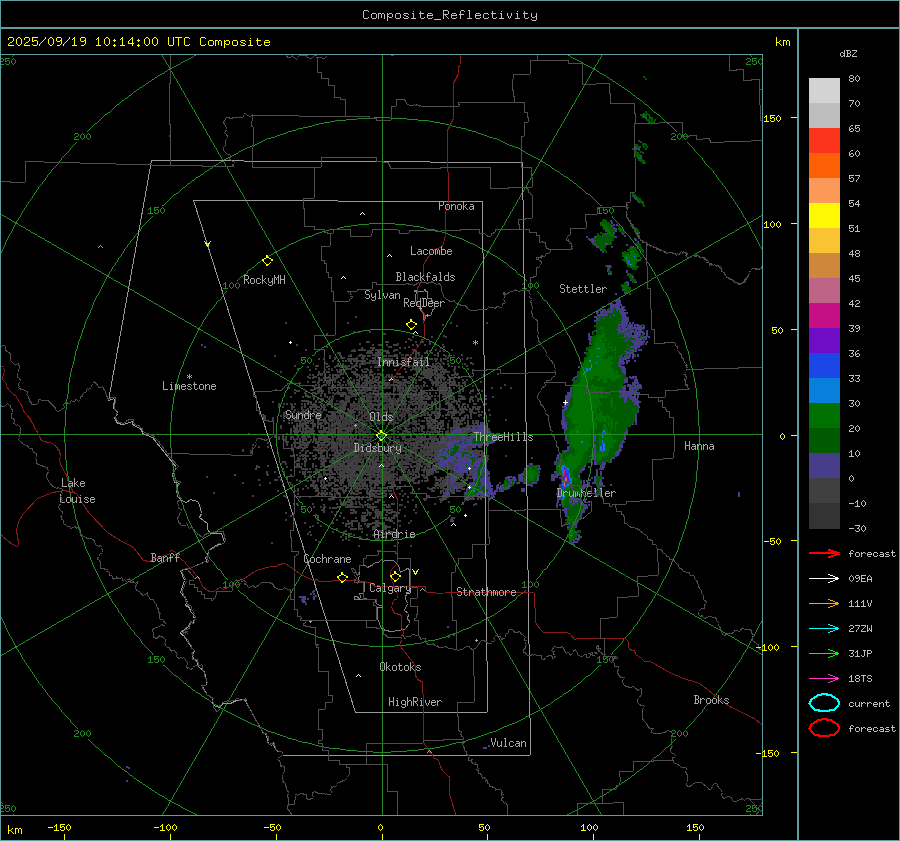The width and height of the screenshot is (900, 841).
Task: Click the red forecast arrow in legend
Action: 824,553
